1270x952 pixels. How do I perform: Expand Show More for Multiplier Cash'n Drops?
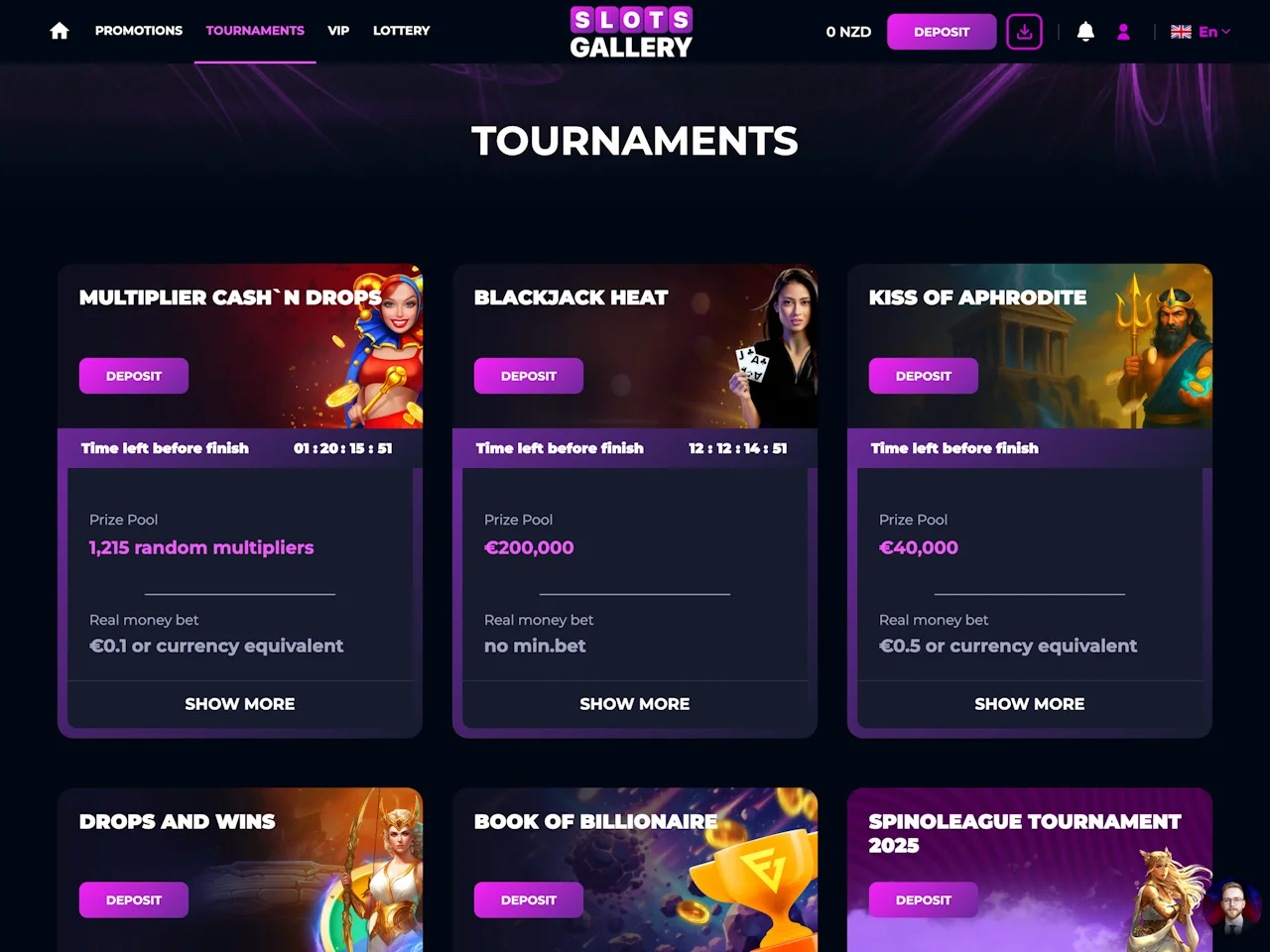tap(240, 704)
